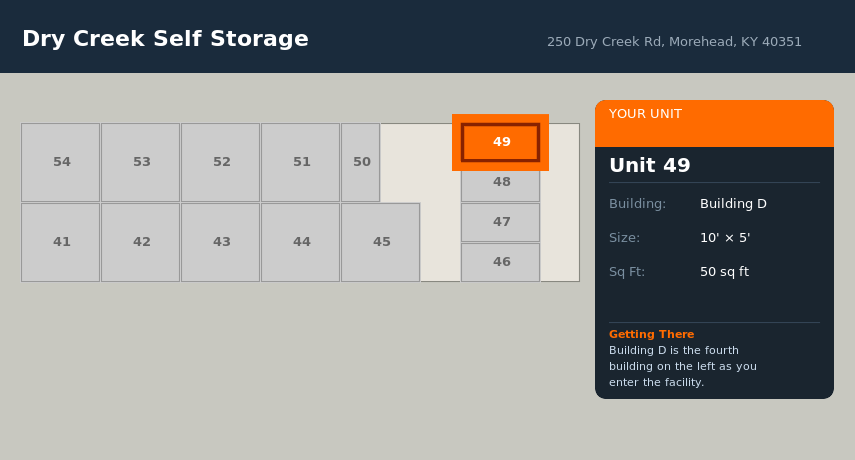Viewport: 855px width, 460px height.
Task: Click the Dry Creek Self Storage title
Action: pos(165,39)
